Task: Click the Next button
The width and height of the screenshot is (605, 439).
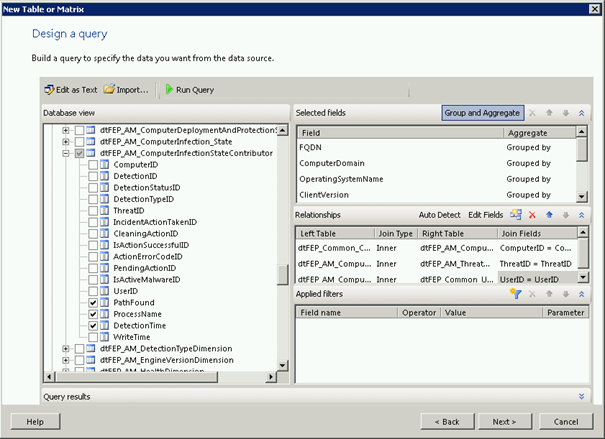Action: coord(504,421)
